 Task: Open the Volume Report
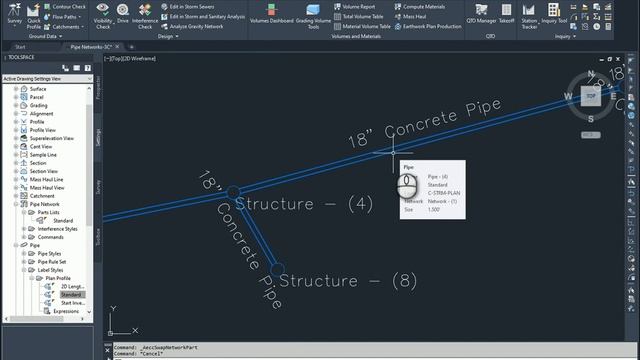(355, 7)
